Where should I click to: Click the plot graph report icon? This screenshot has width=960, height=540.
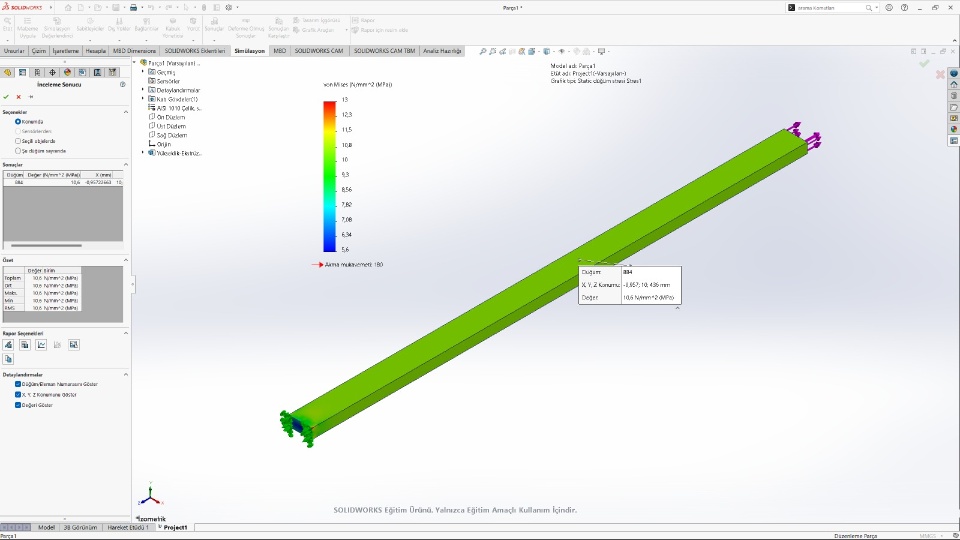tap(41, 345)
